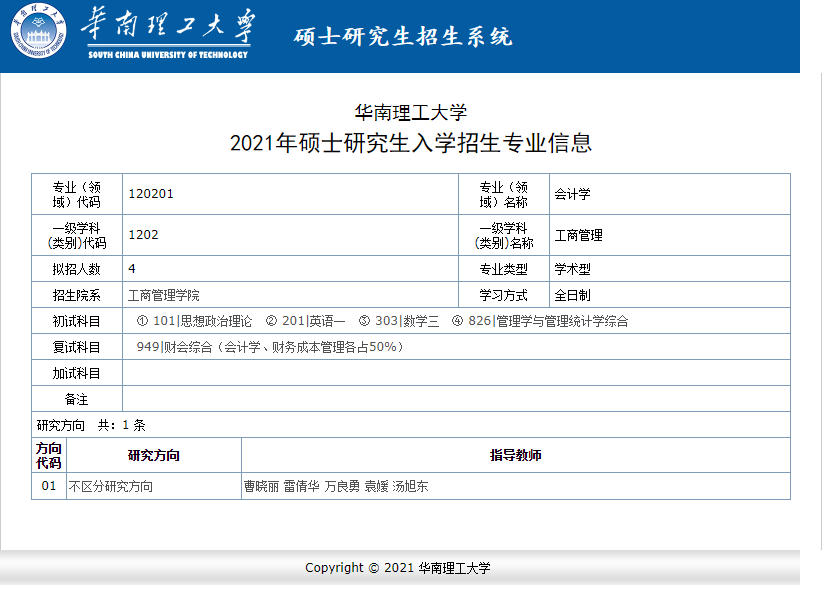Select the planned enrollment number 4
Screen dimensions: 826x589
click(132, 269)
